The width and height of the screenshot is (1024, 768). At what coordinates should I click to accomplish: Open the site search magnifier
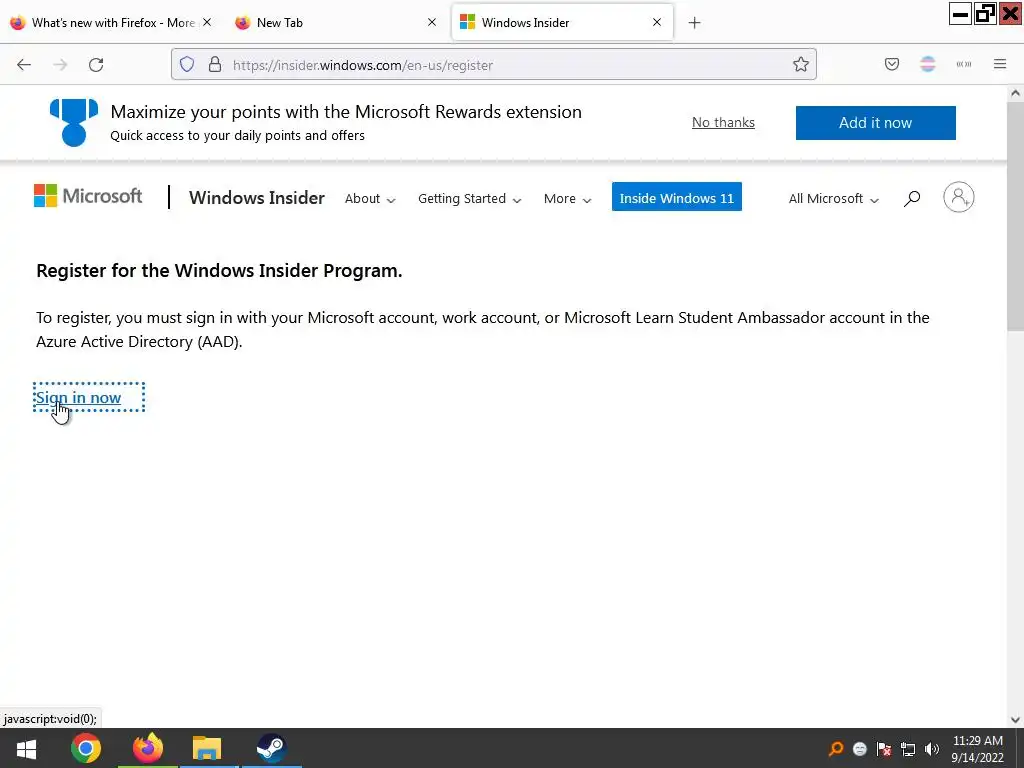point(912,198)
